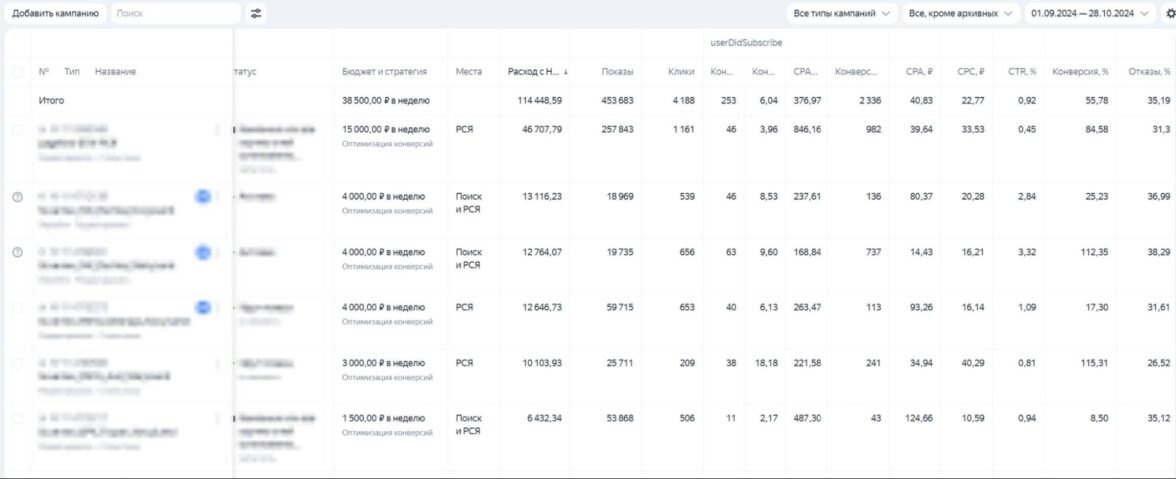Click the blue badge icon in the 12 764,07 row
This screenshot has width=1176, height=479.
point(202,253)
